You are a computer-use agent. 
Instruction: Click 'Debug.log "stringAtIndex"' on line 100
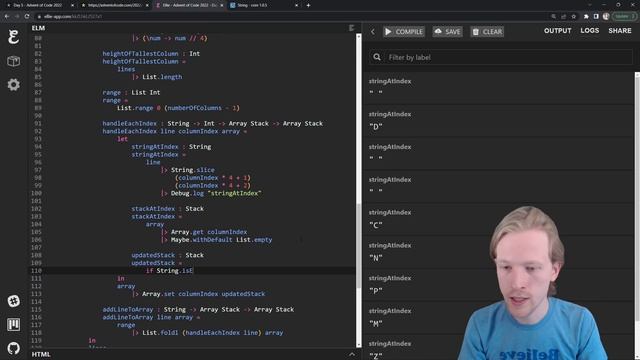(216, 193)
